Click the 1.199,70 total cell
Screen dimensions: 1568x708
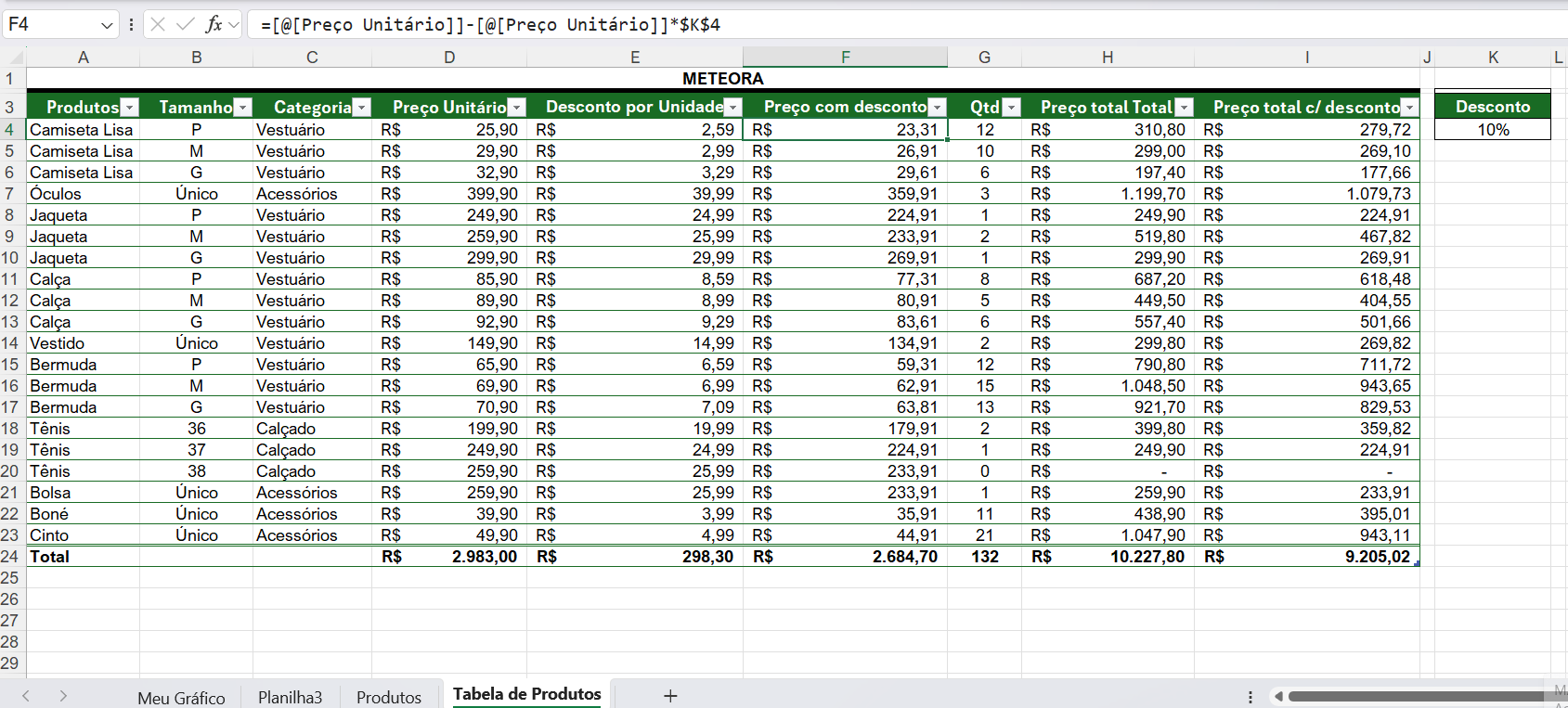[1108, 194]
